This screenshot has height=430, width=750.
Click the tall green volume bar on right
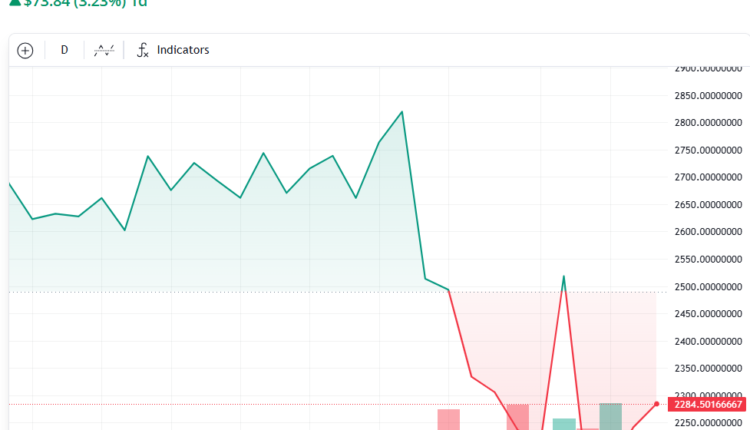pos(610,416)
